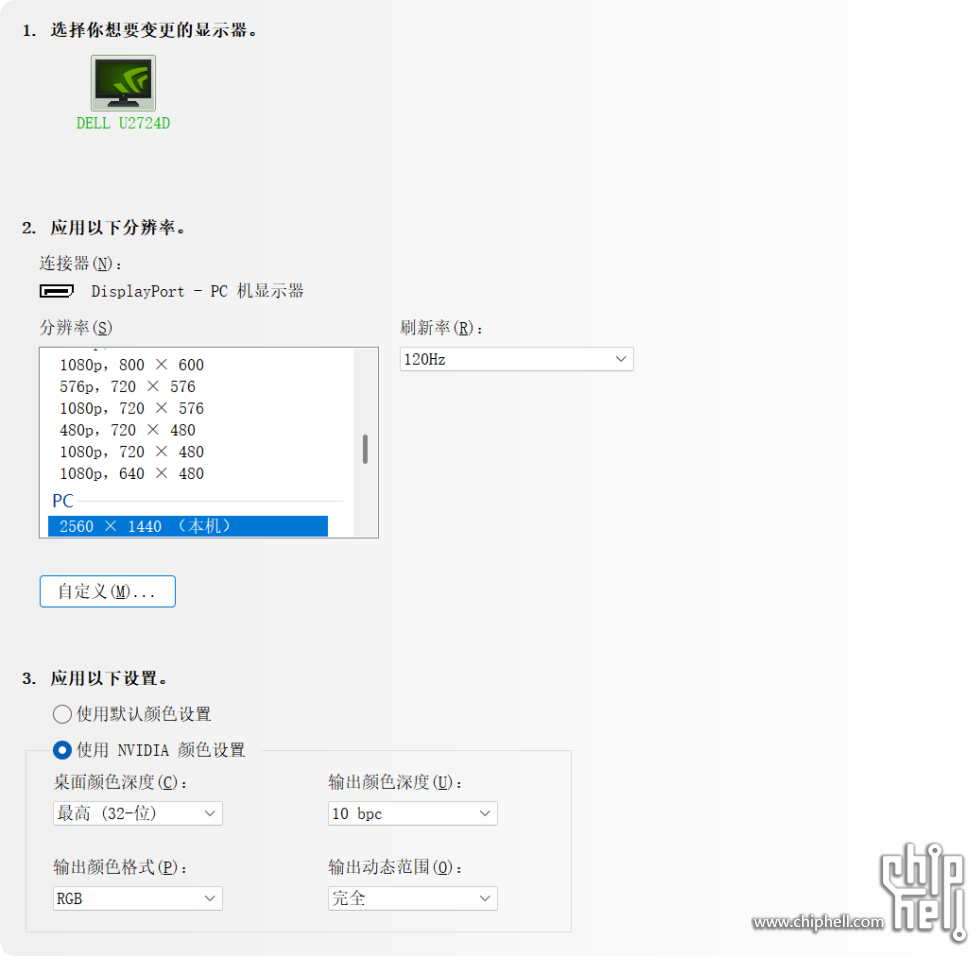This screenshot has height=957, width=980.
Task: Select resolution 1080p, 720 × 576
Action: coord(132,409)
